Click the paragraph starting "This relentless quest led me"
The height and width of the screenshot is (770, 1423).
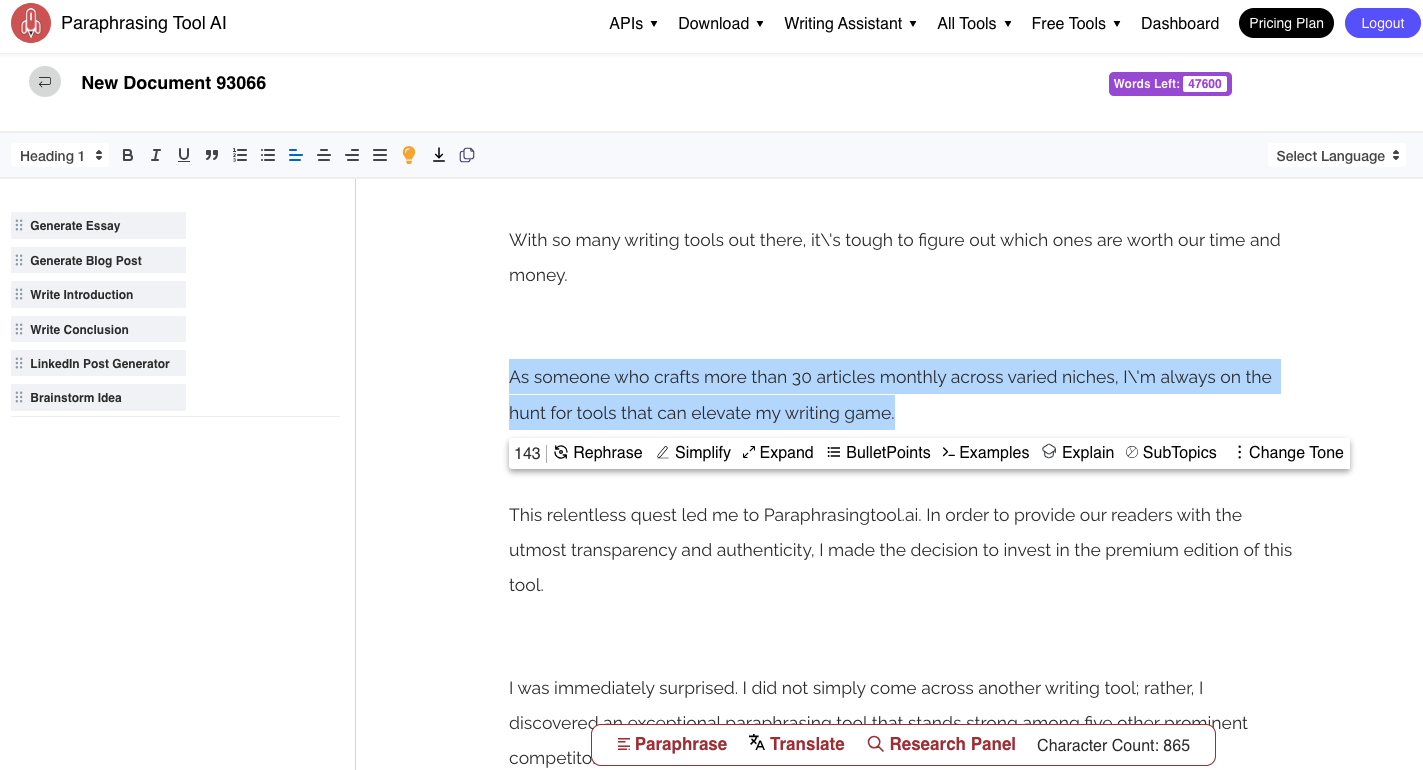point(901,550)
